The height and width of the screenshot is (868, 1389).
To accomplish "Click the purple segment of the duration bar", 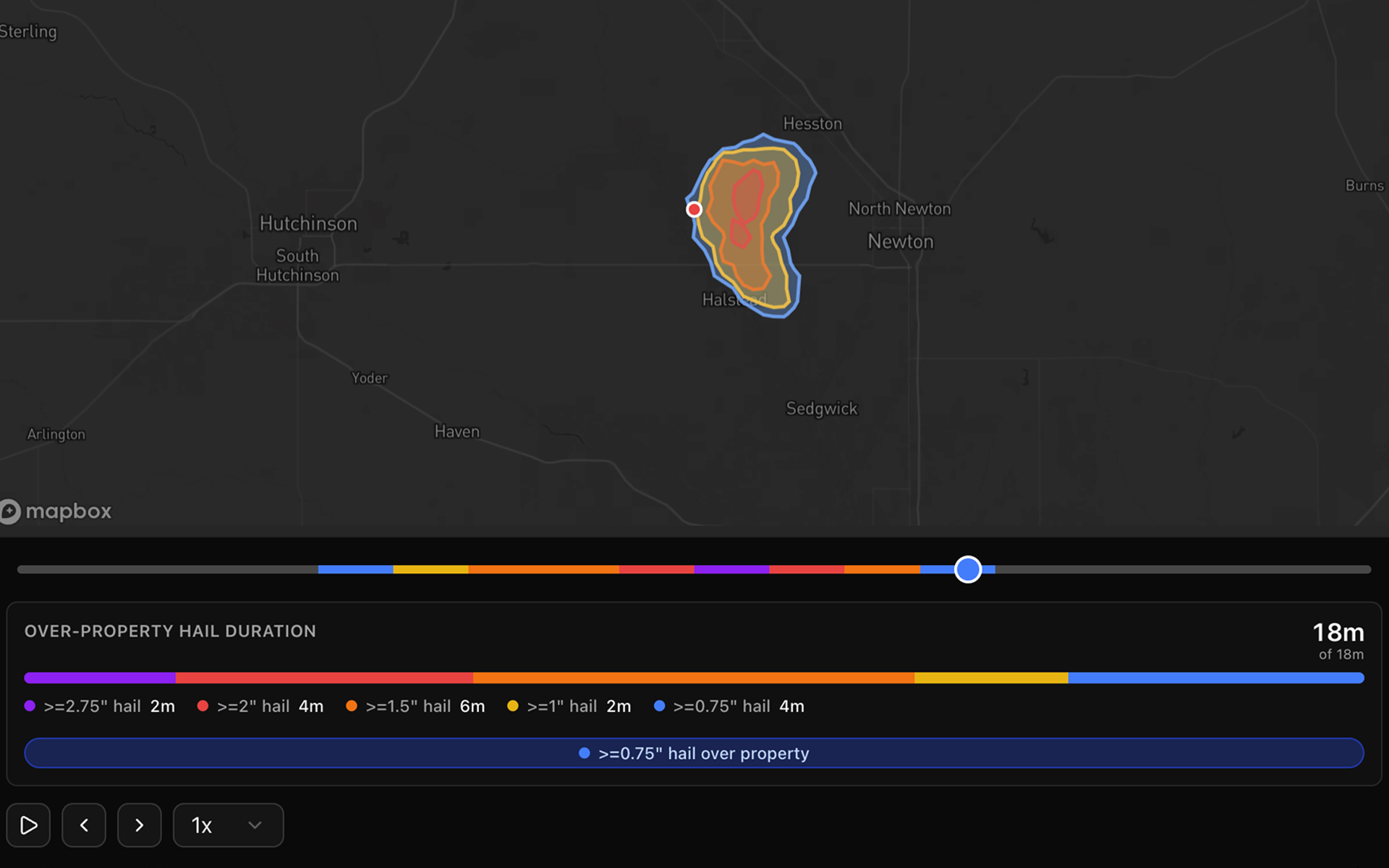I will 100,678.
